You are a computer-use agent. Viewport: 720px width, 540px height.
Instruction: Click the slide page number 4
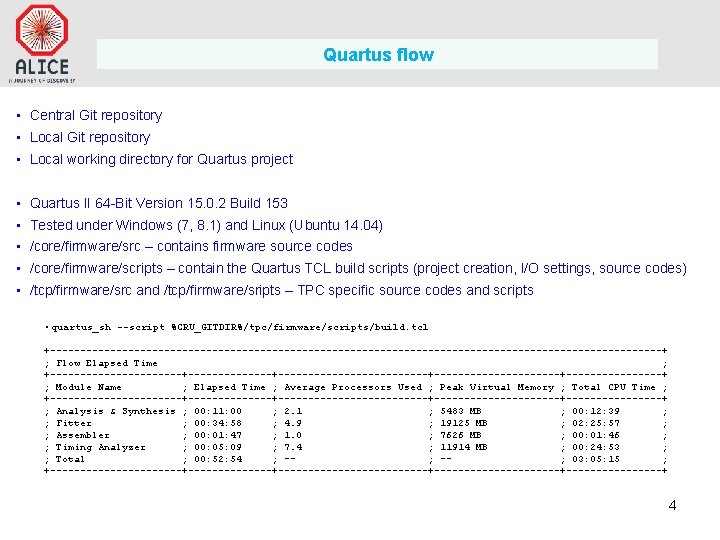672,506
